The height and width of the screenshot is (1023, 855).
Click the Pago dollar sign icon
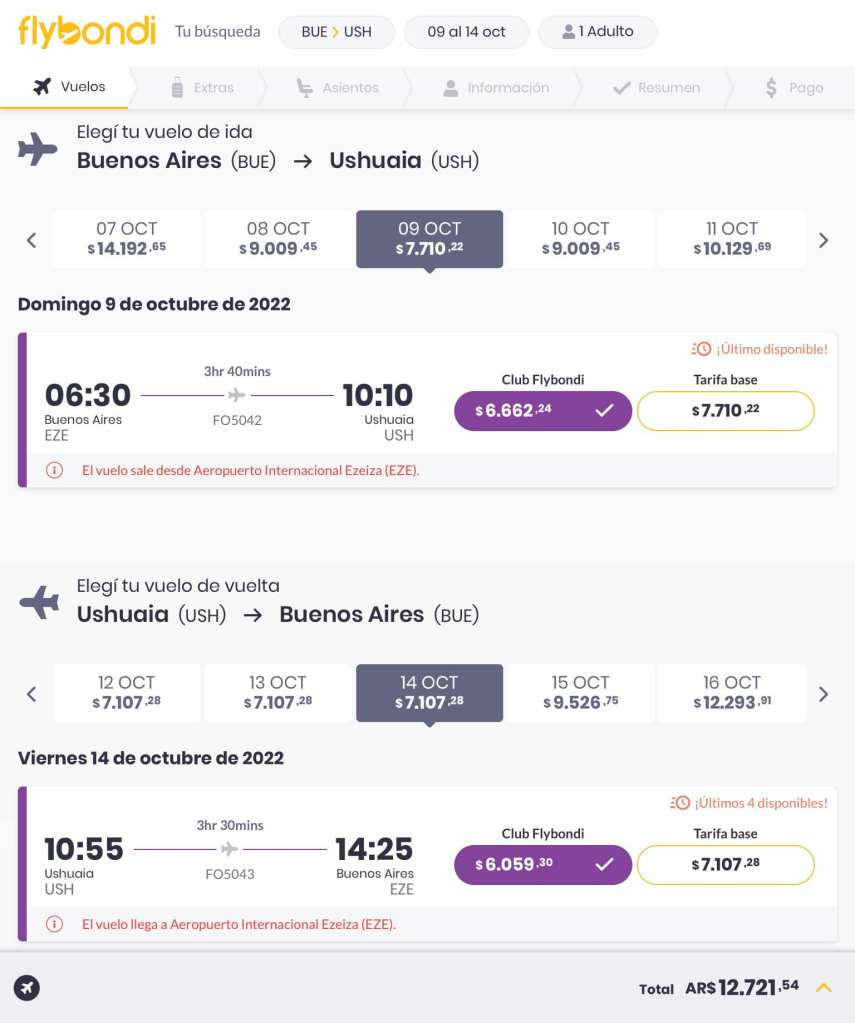pyautogui.click(x=771, y=88)
